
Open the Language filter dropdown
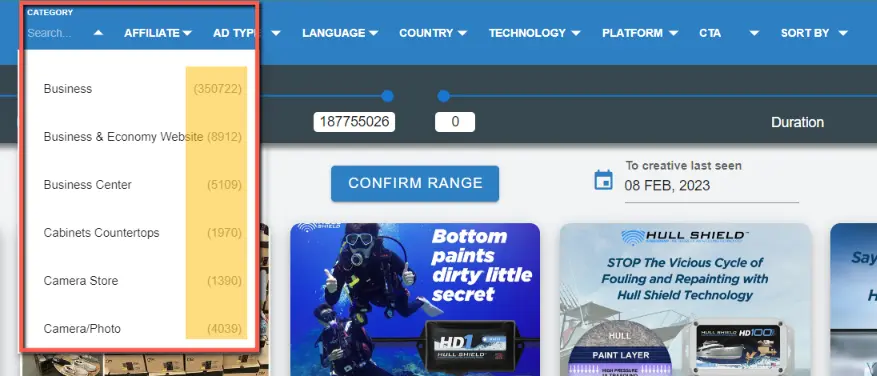(340, 33)
